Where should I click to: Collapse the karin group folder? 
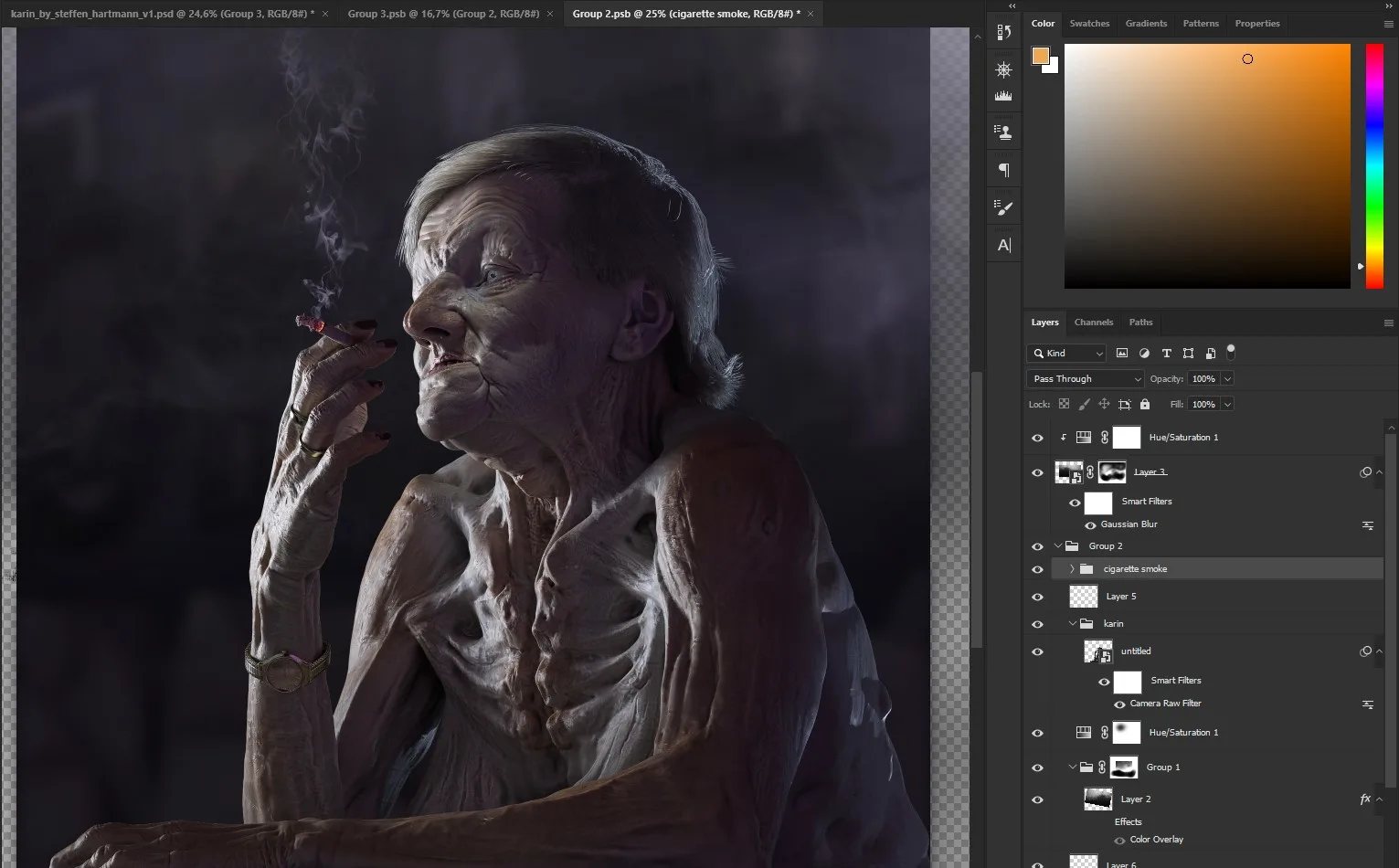click(1073, 624)
